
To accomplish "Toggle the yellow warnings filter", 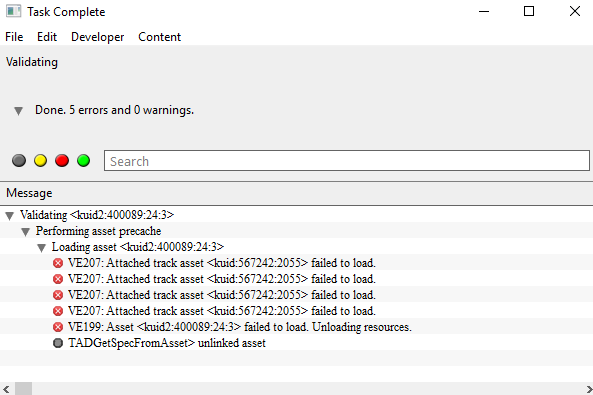I will click(x=40, y=161).
